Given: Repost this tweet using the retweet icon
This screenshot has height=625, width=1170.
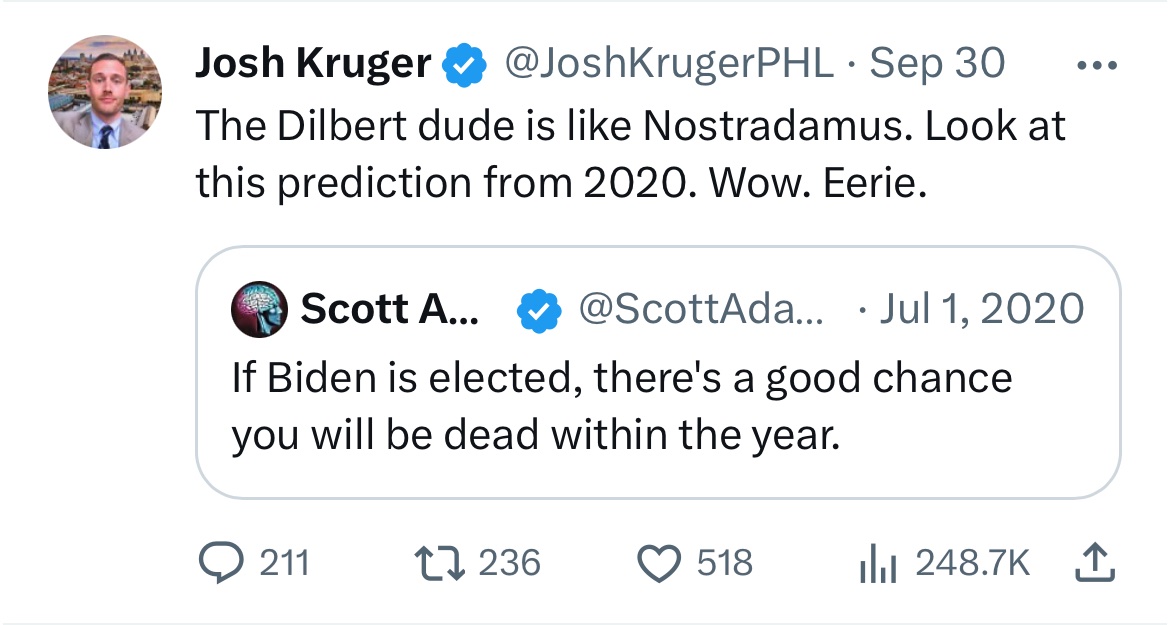Looking at the screenshot, I should (x=439, y=563).
